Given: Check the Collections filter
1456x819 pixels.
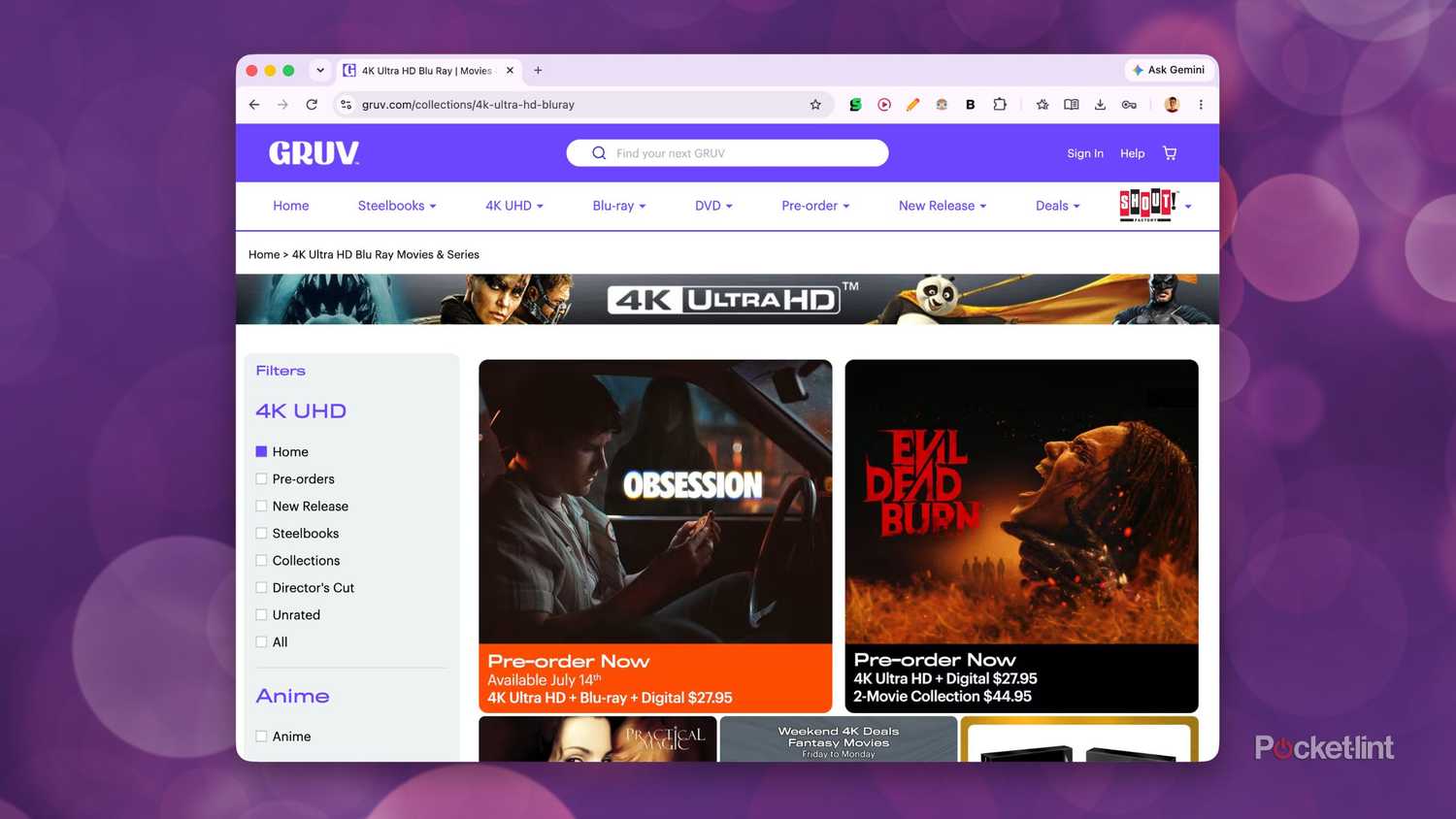Looking at the screenshot, I should (x=261, y=560).
